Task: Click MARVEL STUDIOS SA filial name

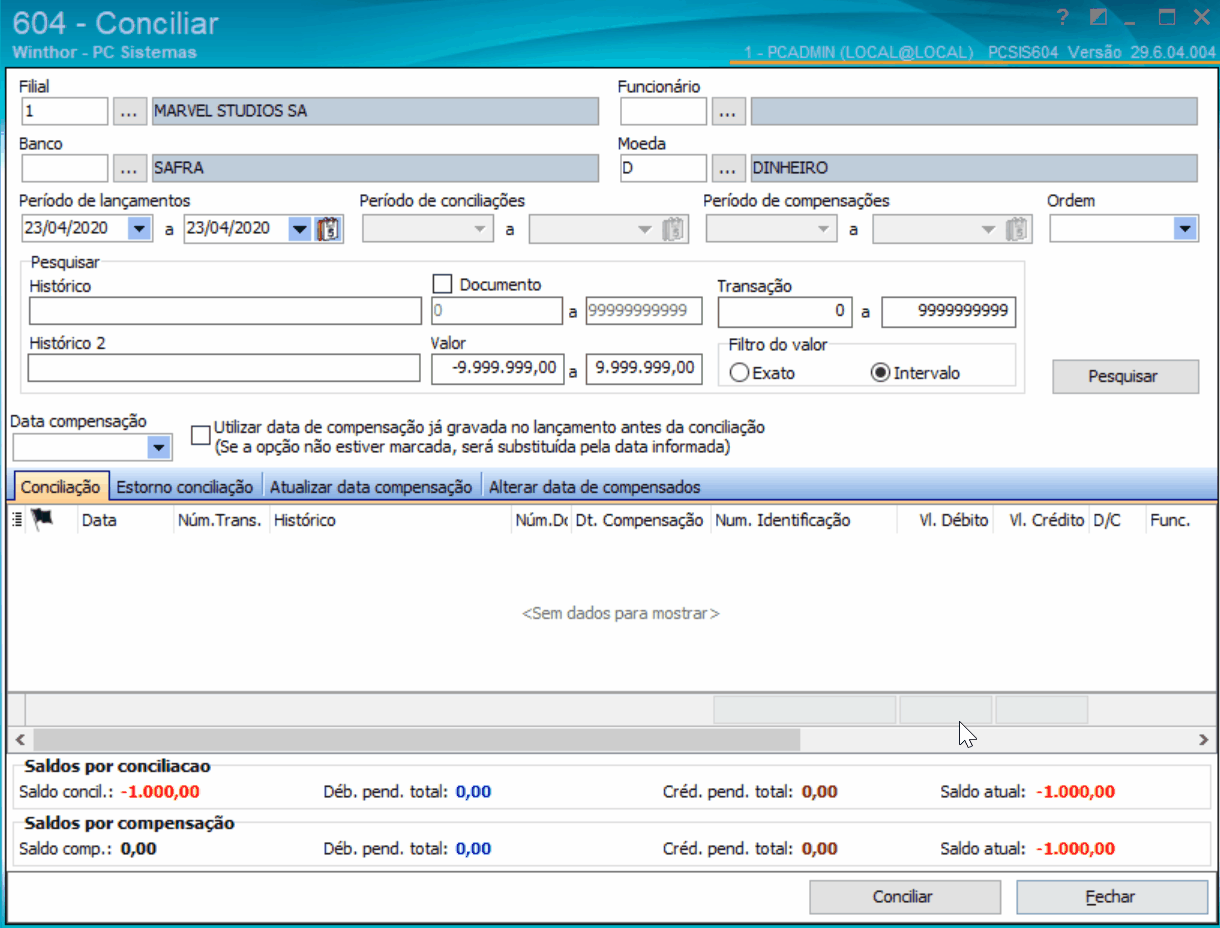Action: click(374, 111)
